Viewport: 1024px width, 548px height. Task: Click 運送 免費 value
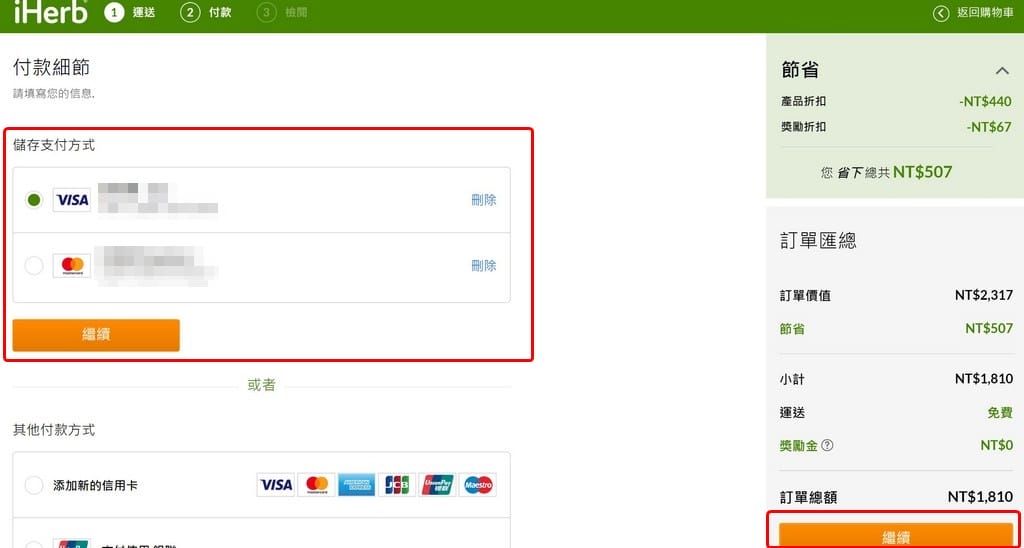click(x=1000, y=413)
